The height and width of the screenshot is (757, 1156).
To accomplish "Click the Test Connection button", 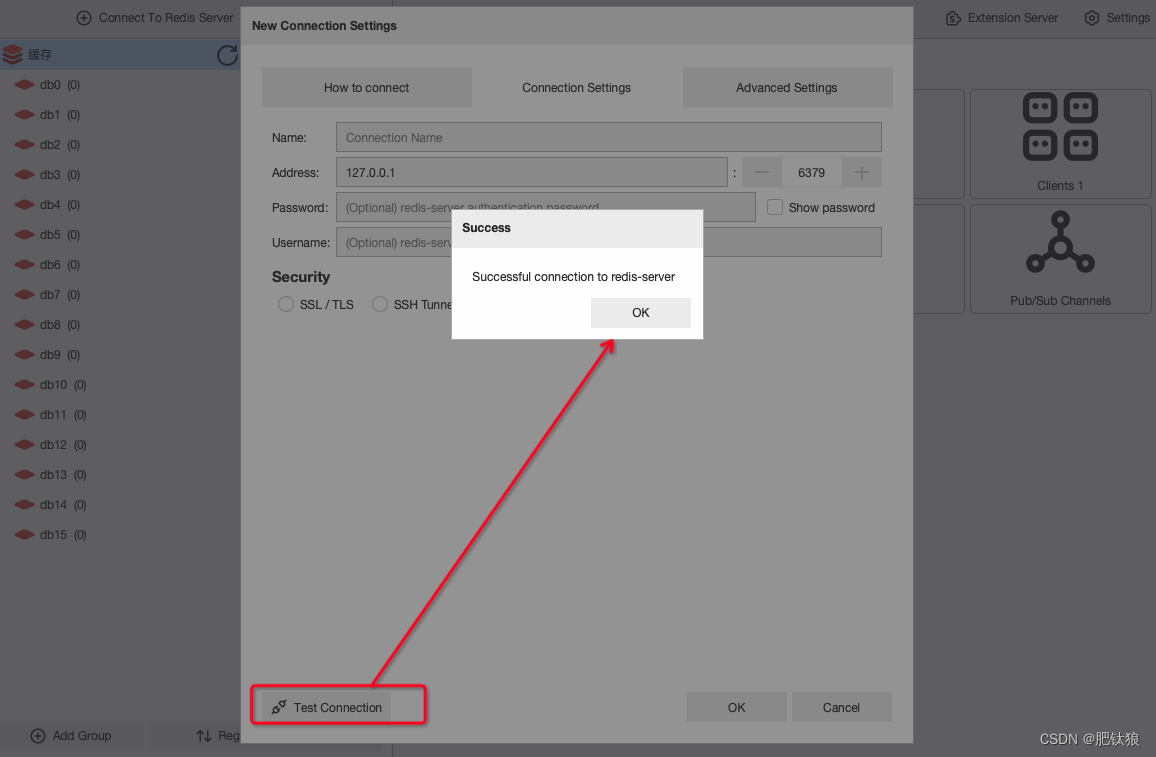I will point(338,706).
